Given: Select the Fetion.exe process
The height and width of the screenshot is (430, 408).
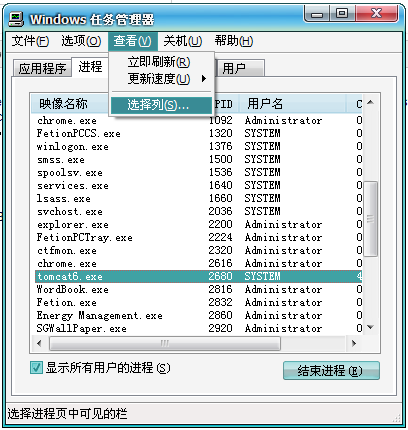Looking at the screenshot, I should 199,303.
